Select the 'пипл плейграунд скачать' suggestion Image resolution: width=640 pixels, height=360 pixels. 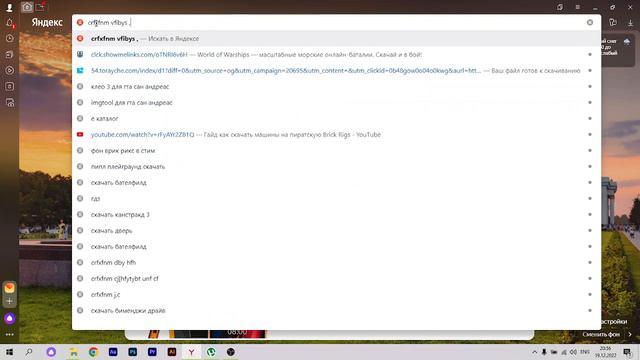[x=336, y=167]
